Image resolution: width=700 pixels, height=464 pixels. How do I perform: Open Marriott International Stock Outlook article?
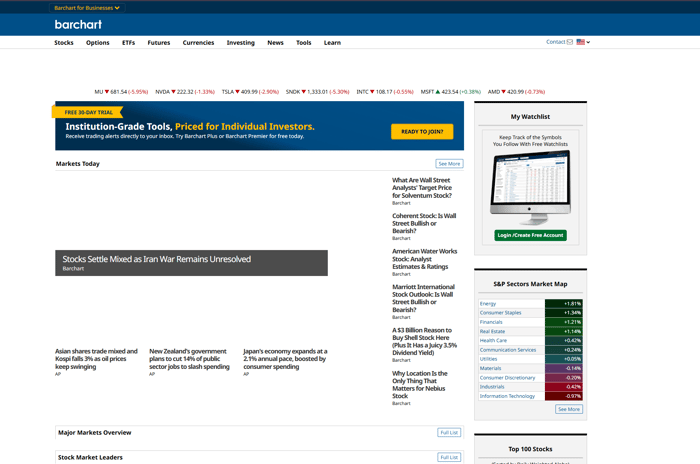pyautogui.click(x=423, y=298)
